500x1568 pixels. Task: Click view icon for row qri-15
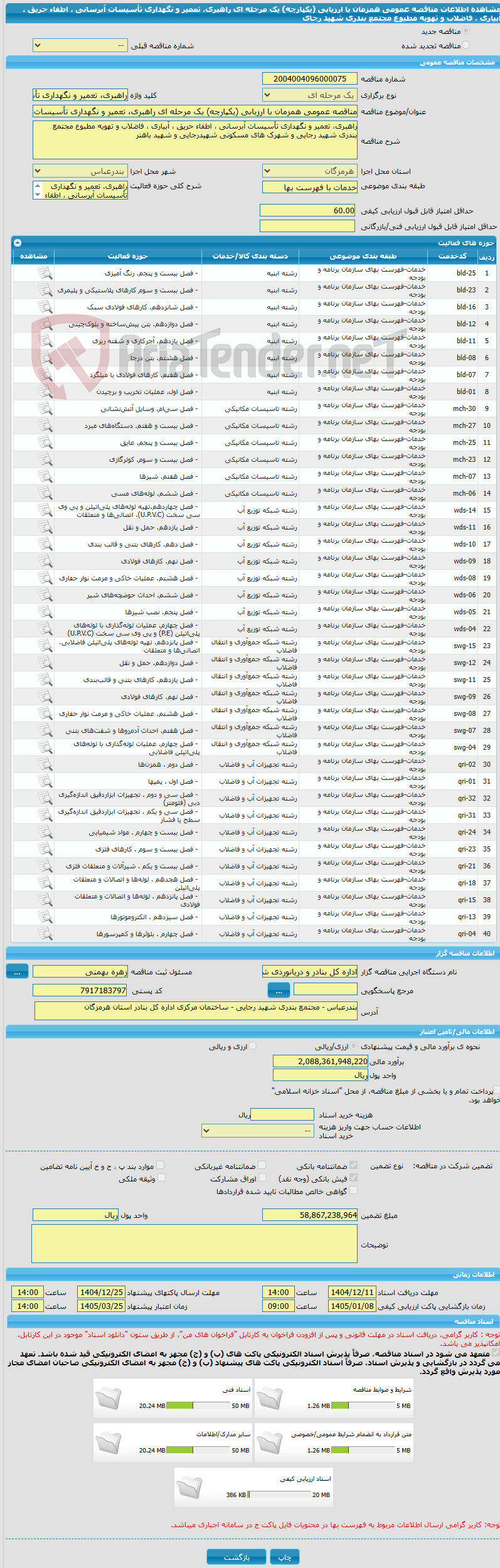click(45, 900)
